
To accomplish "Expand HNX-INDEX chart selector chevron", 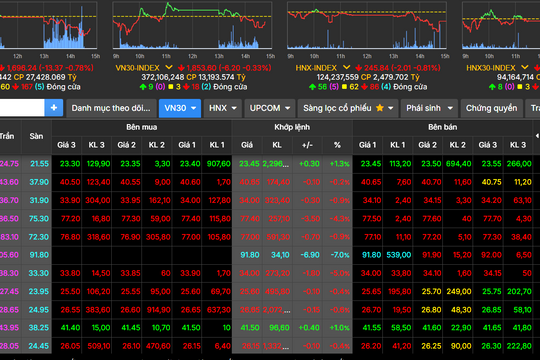I will coord(346,68).
